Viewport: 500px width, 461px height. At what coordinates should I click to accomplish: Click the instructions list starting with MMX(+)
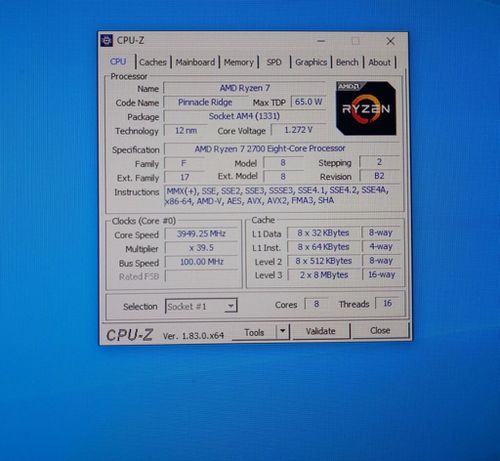(283, 195)
